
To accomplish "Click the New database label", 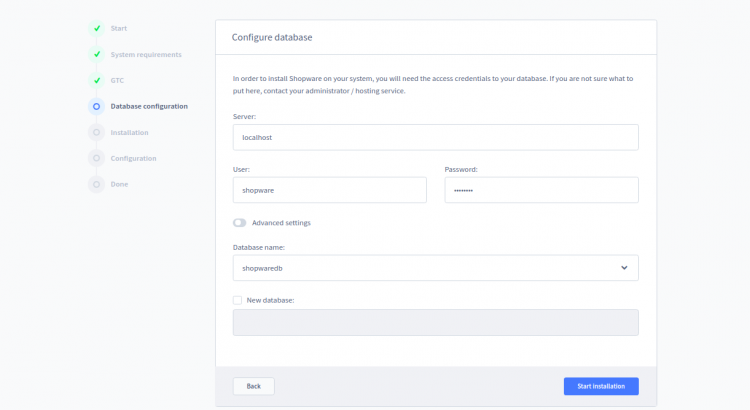I will click(x=270, y=300).
